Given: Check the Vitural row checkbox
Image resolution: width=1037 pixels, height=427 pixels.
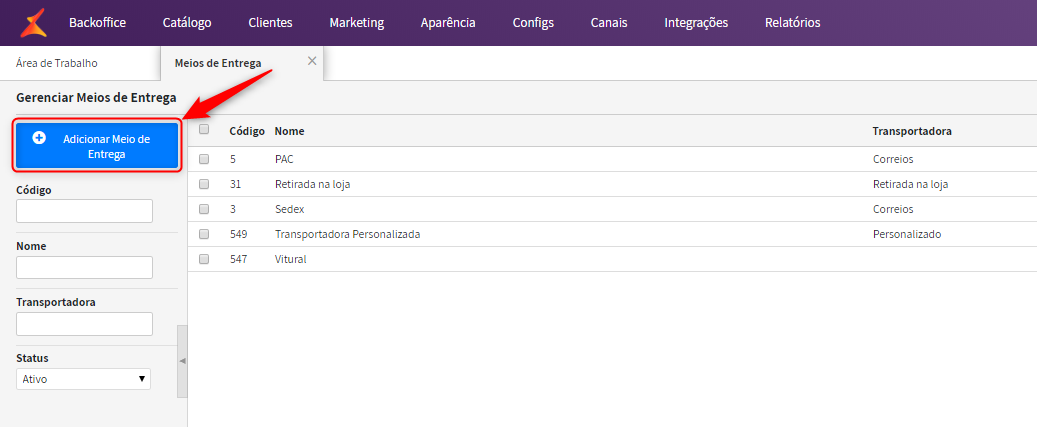Looking at the screenshot, I should tap(204, 259).
